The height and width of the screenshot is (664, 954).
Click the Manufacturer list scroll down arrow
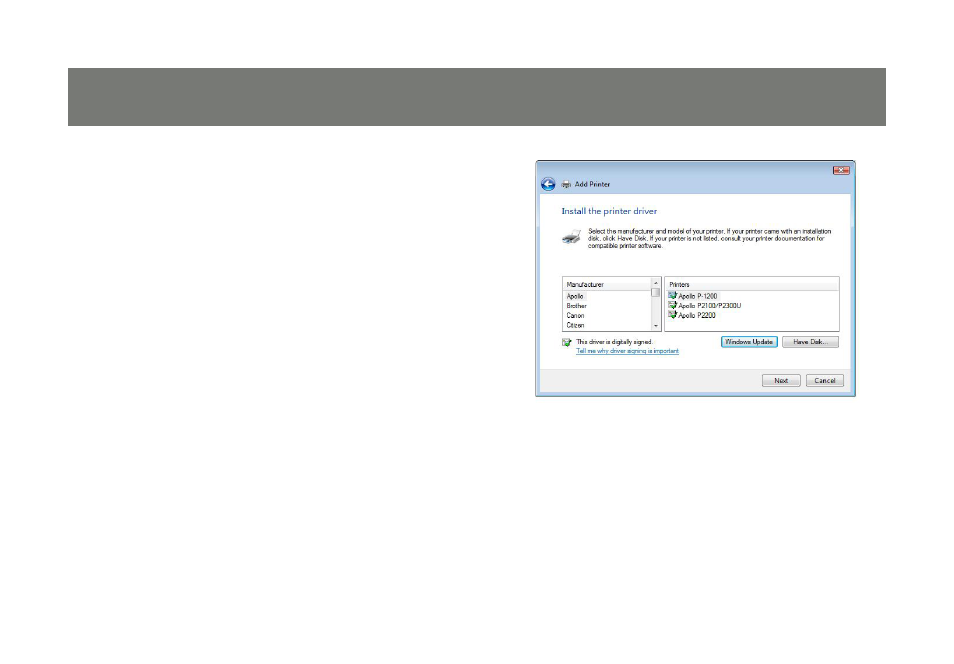[x=655, y=326]
